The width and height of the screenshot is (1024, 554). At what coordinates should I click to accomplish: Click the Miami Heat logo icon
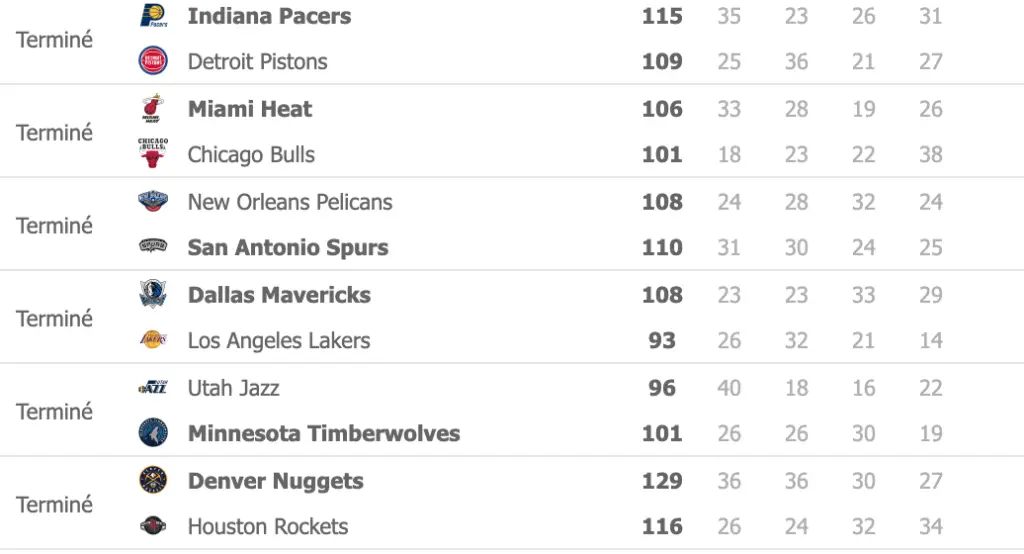[153, 109]
